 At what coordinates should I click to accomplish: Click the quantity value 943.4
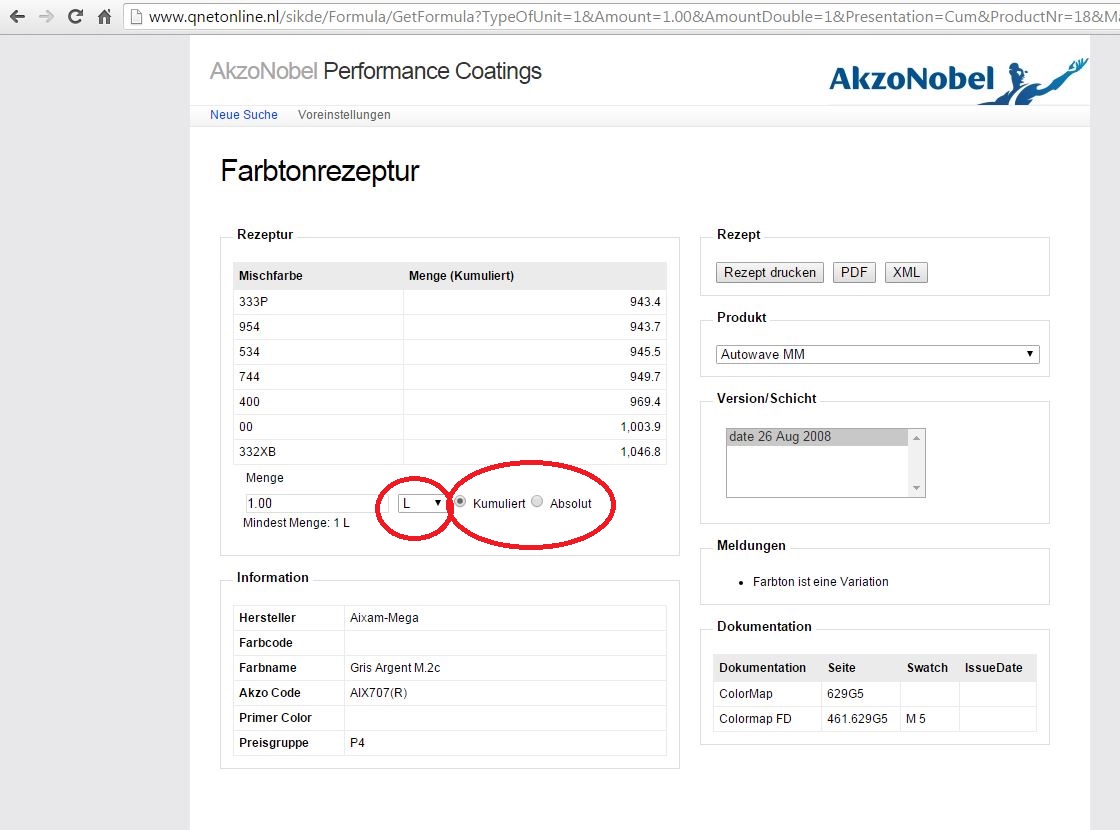tap(645, 301)
